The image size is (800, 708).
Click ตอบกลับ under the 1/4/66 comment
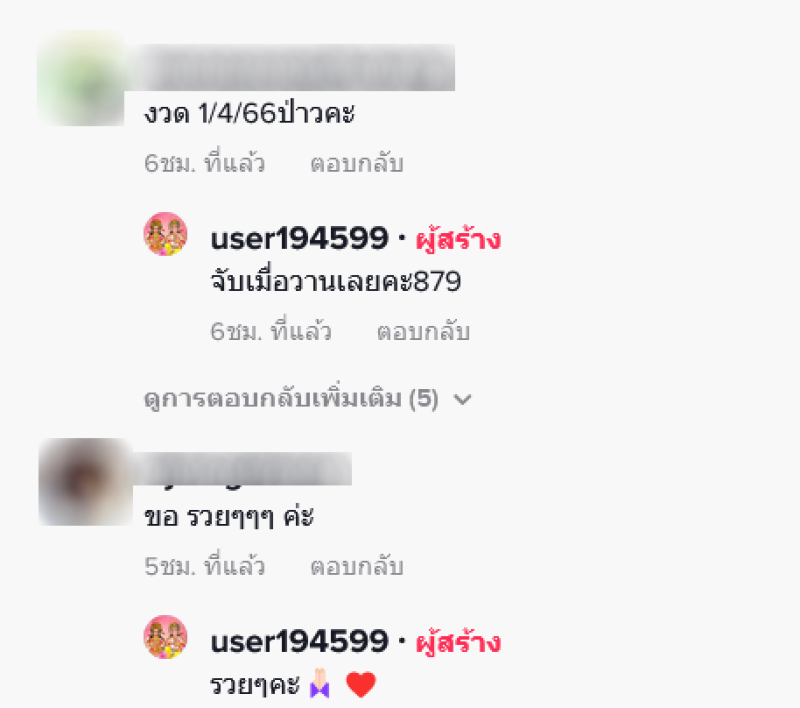click(x=357, y=163)
